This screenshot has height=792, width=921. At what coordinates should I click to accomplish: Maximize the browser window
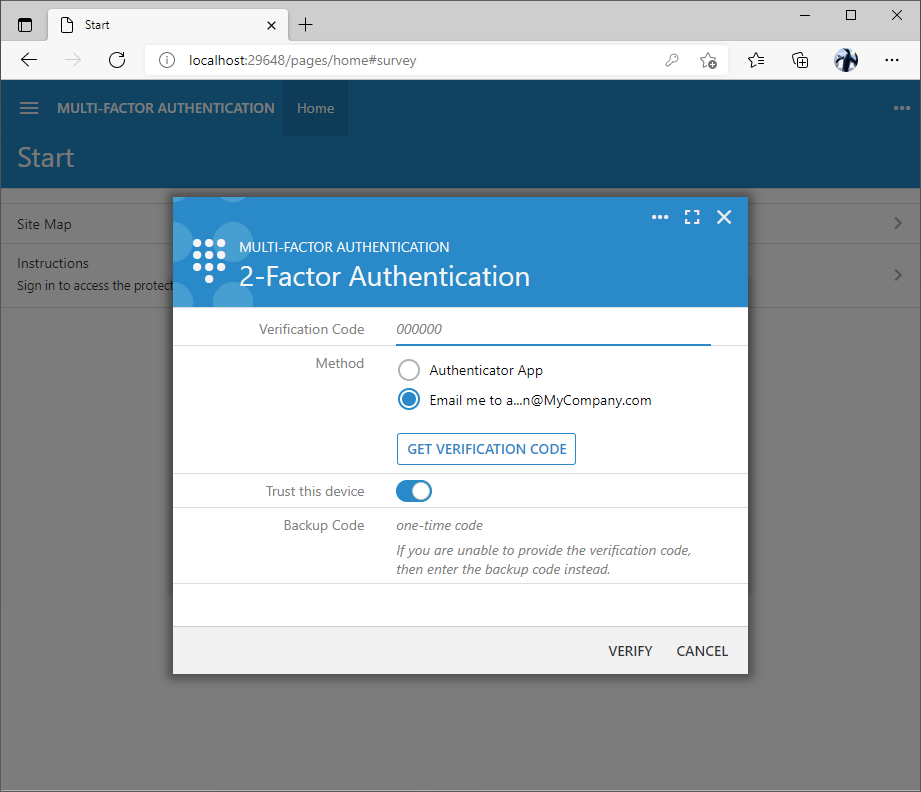coord(851,15)
